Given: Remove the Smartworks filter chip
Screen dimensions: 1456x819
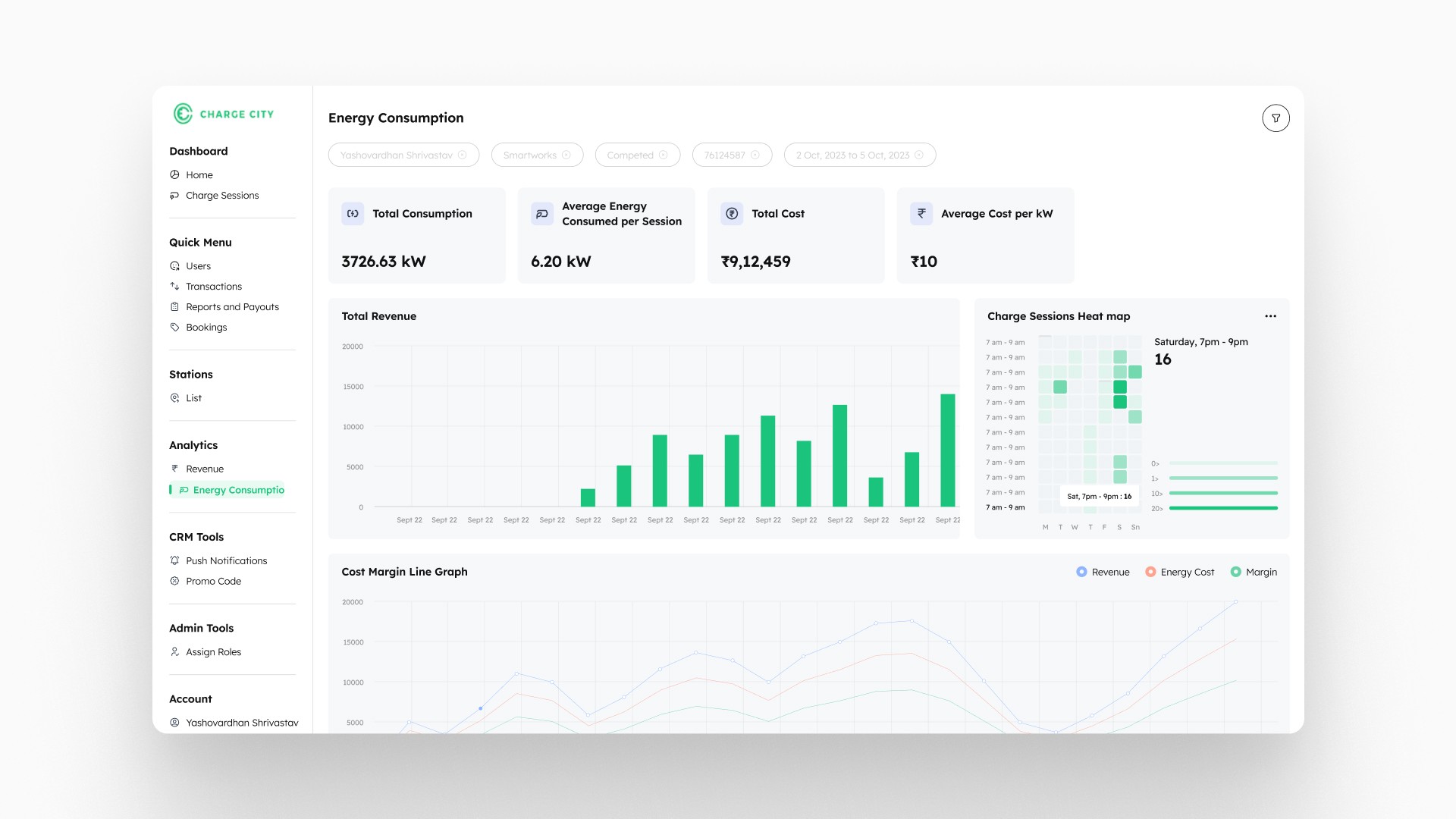Looking at the screenshot, I should (566, 155).
